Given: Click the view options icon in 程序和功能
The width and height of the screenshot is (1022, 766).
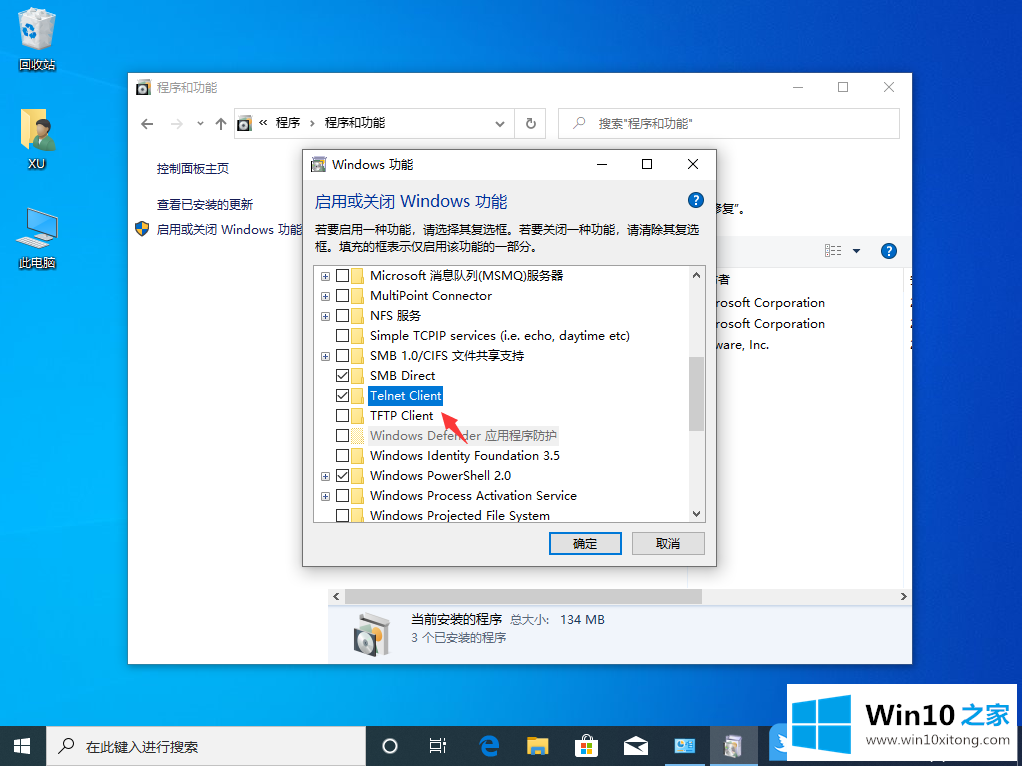Looking at the screenshot, I should [x=833, y=251].
